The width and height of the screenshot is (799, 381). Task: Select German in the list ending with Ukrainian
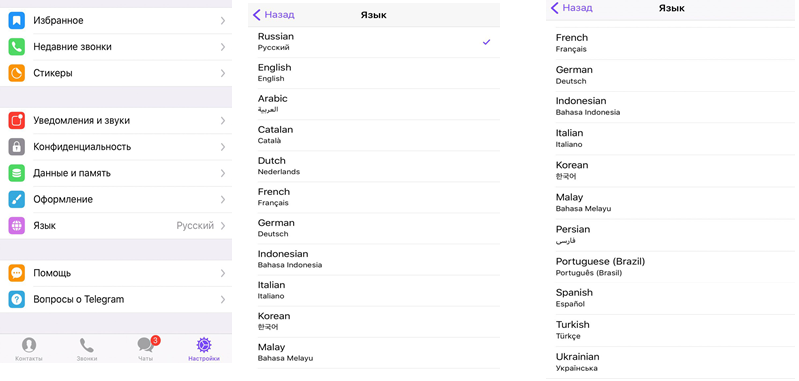coord(672,75)
